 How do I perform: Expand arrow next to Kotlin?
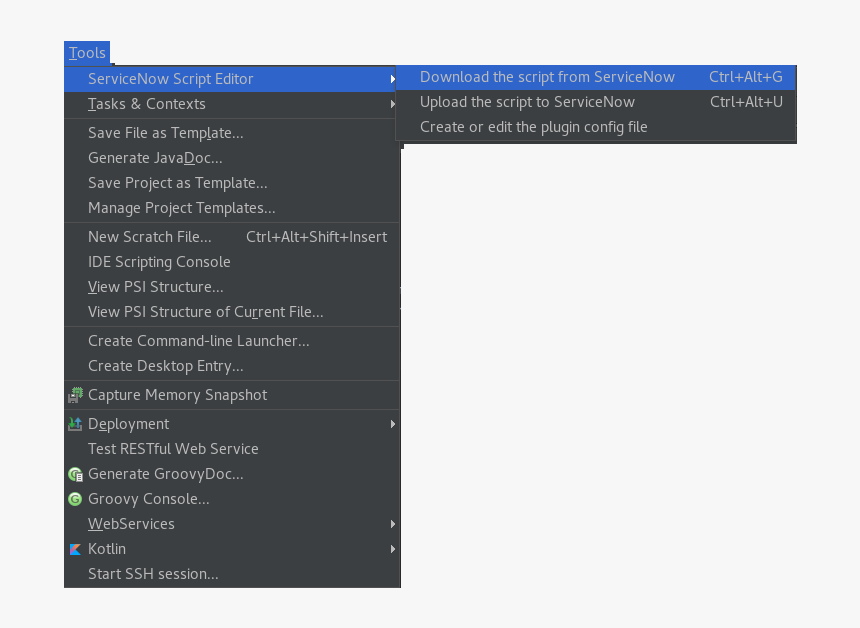393,549
